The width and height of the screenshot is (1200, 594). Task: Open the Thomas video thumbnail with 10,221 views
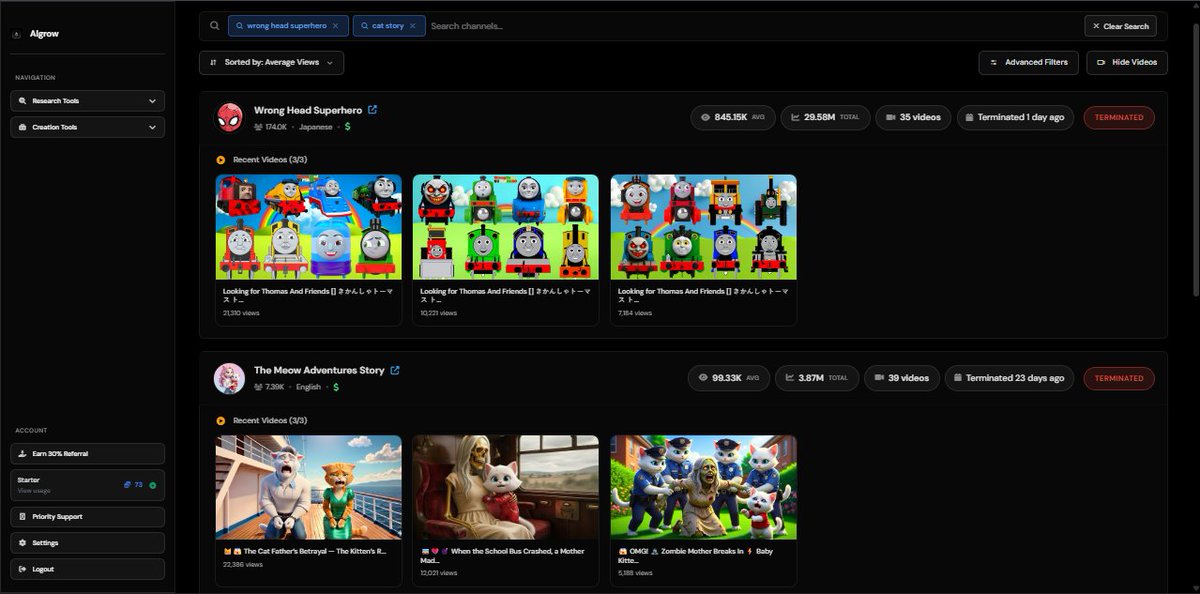click(506, 227)
